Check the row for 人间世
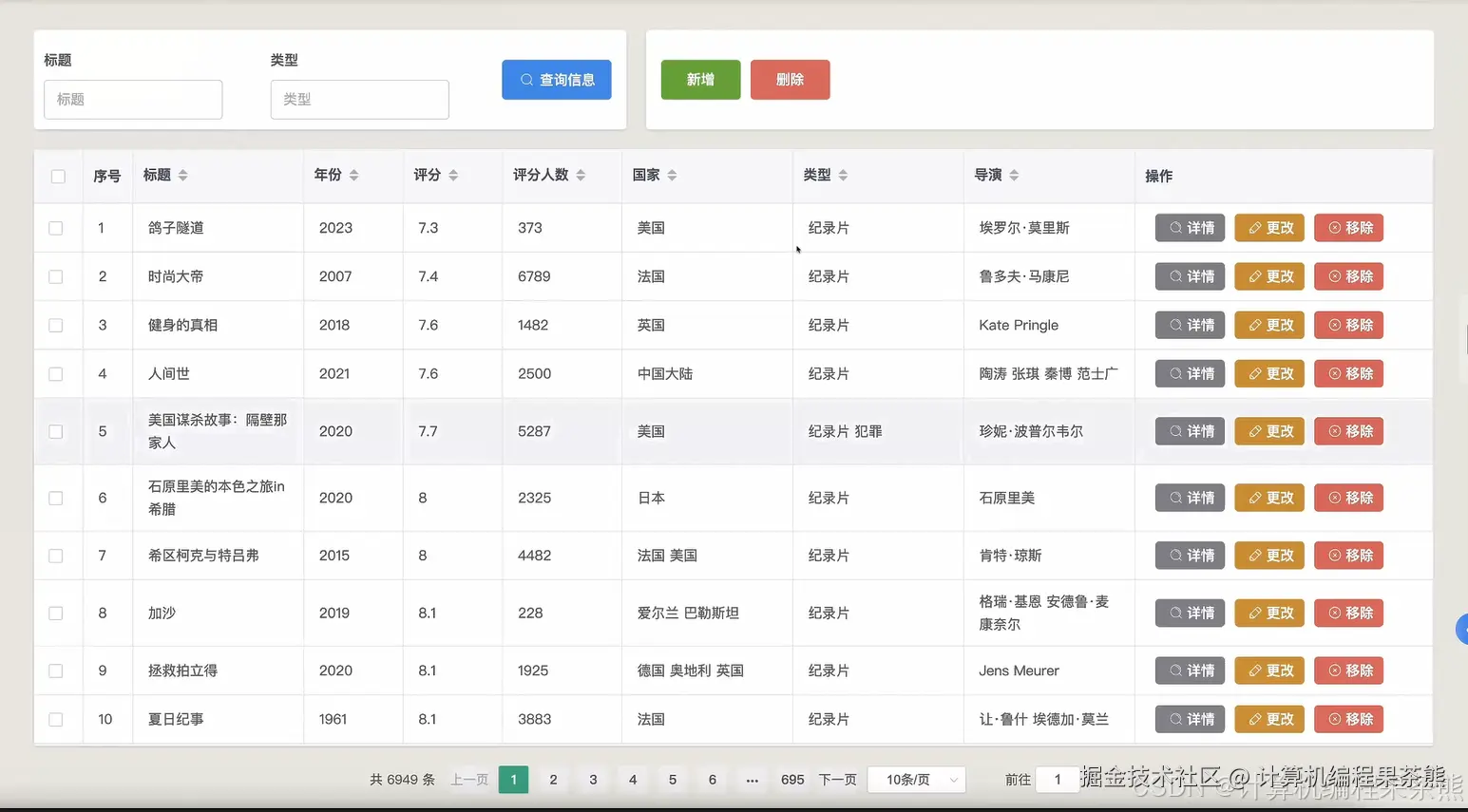1468x812 pixels. coord(56,374)
